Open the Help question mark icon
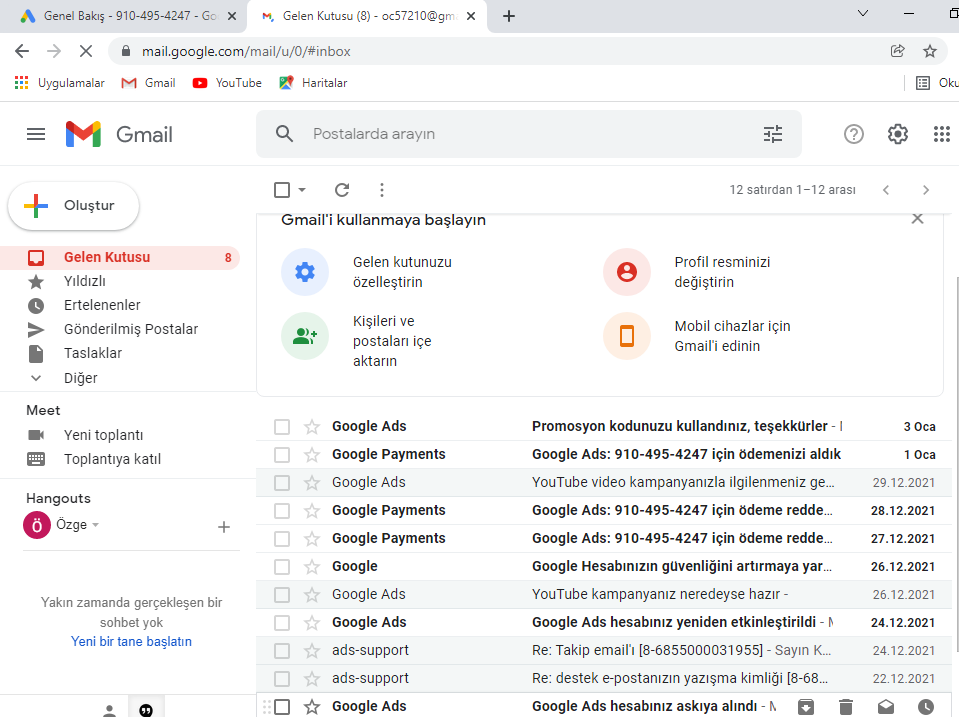This screenshot has height=717, width=959. point(853,133)
